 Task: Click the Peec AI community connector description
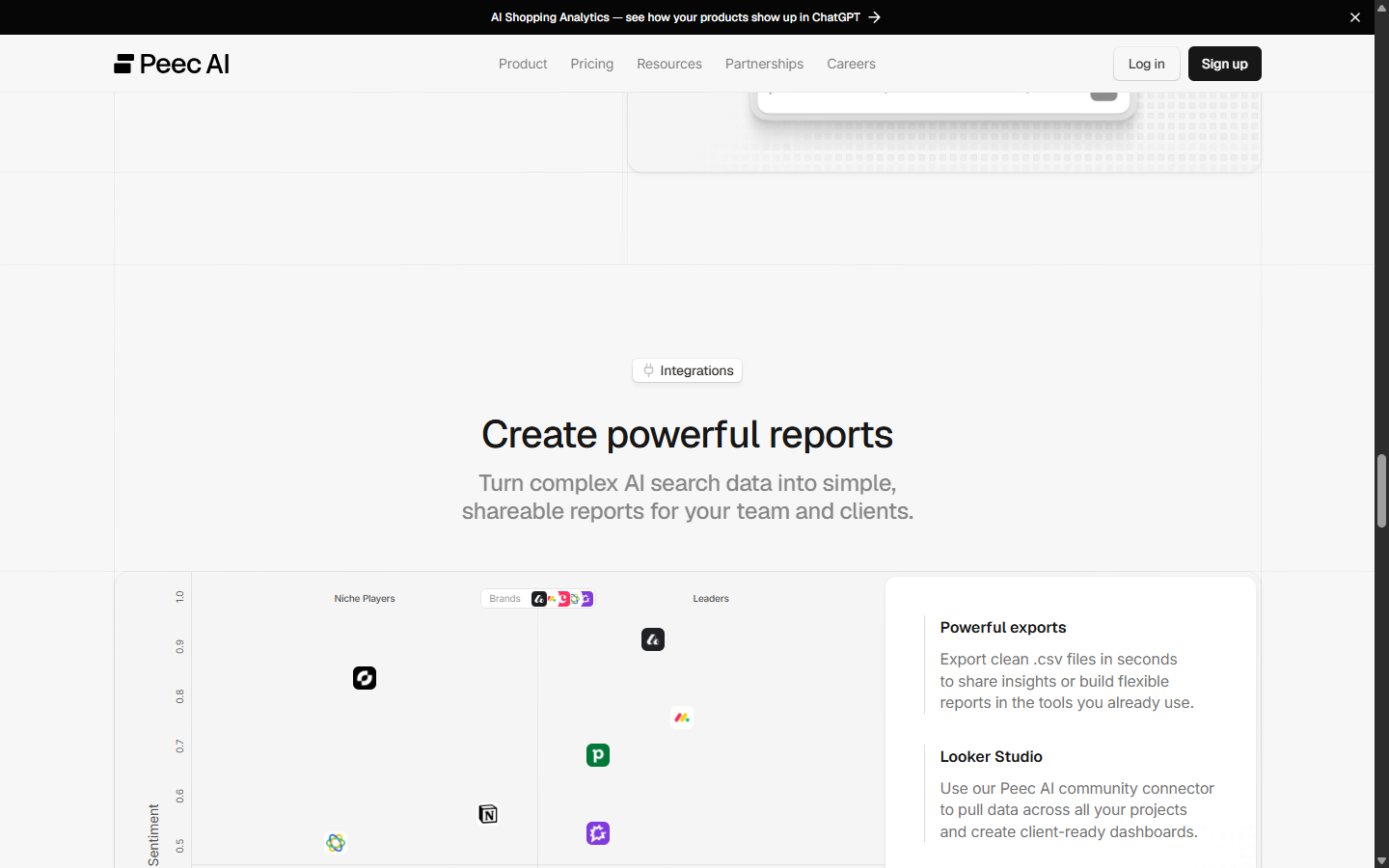pyautogui.click(x=1077, y=810)
